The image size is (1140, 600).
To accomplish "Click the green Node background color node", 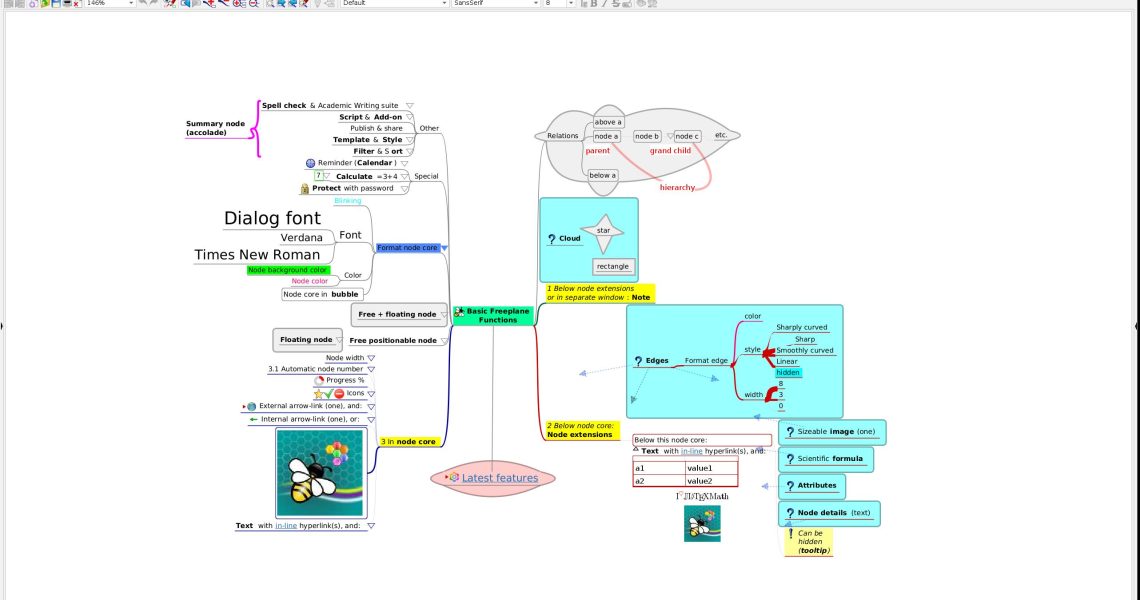I will pos(288,270).
